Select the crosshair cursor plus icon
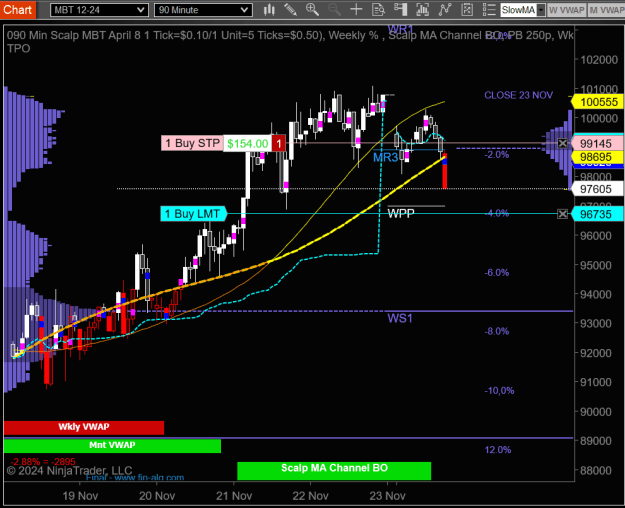Screen dimensions: 625x508 pos(356,10)
